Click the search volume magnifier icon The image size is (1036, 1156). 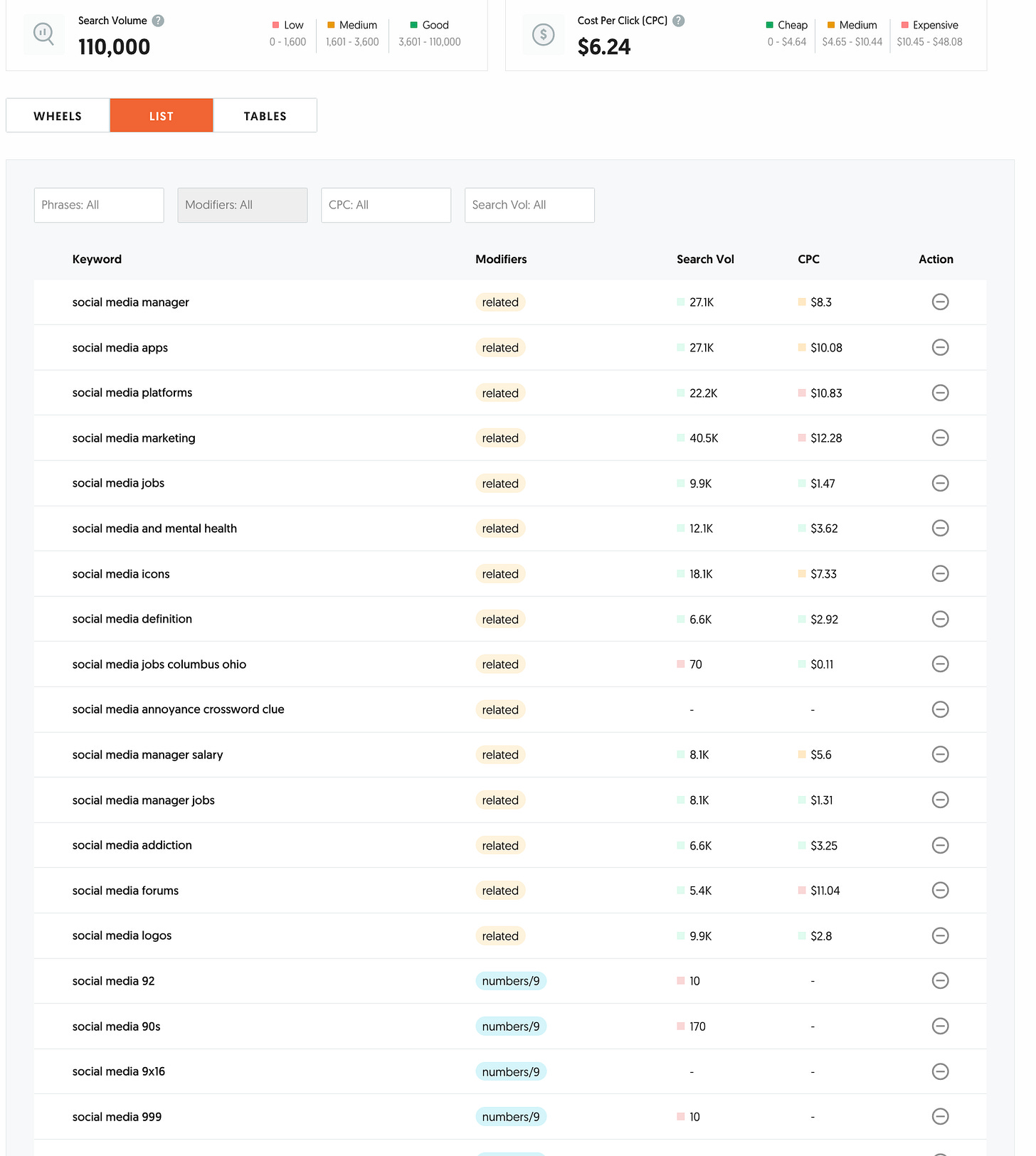point(44,33)
